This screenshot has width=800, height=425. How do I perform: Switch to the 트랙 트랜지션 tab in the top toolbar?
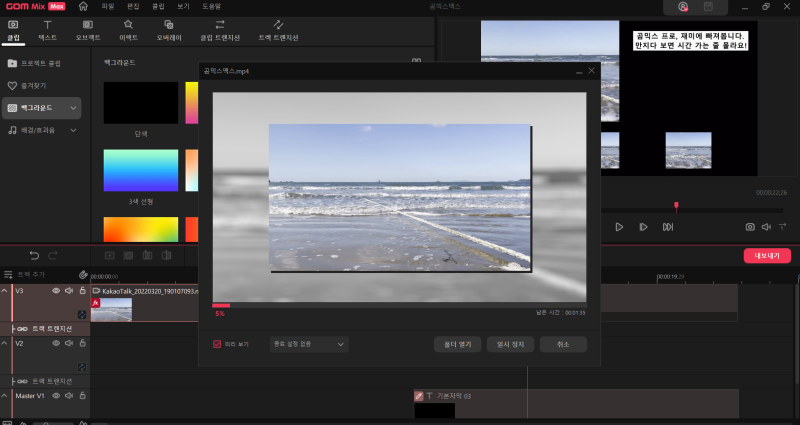coord(278,31)
